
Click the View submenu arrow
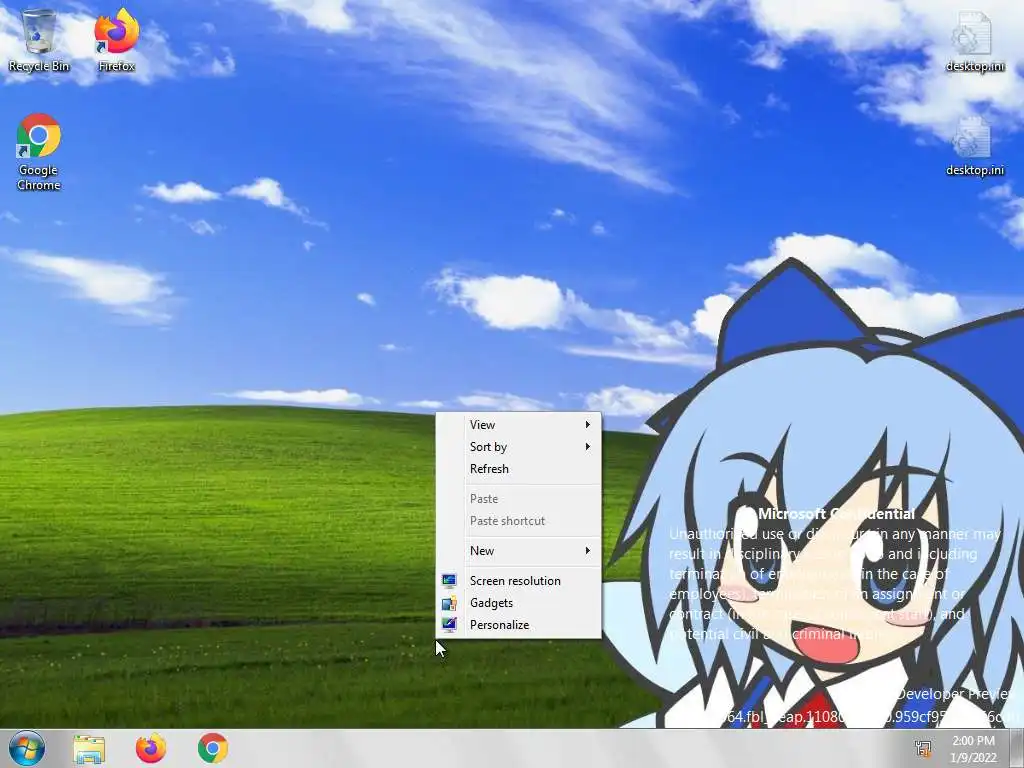coord(588,424)
